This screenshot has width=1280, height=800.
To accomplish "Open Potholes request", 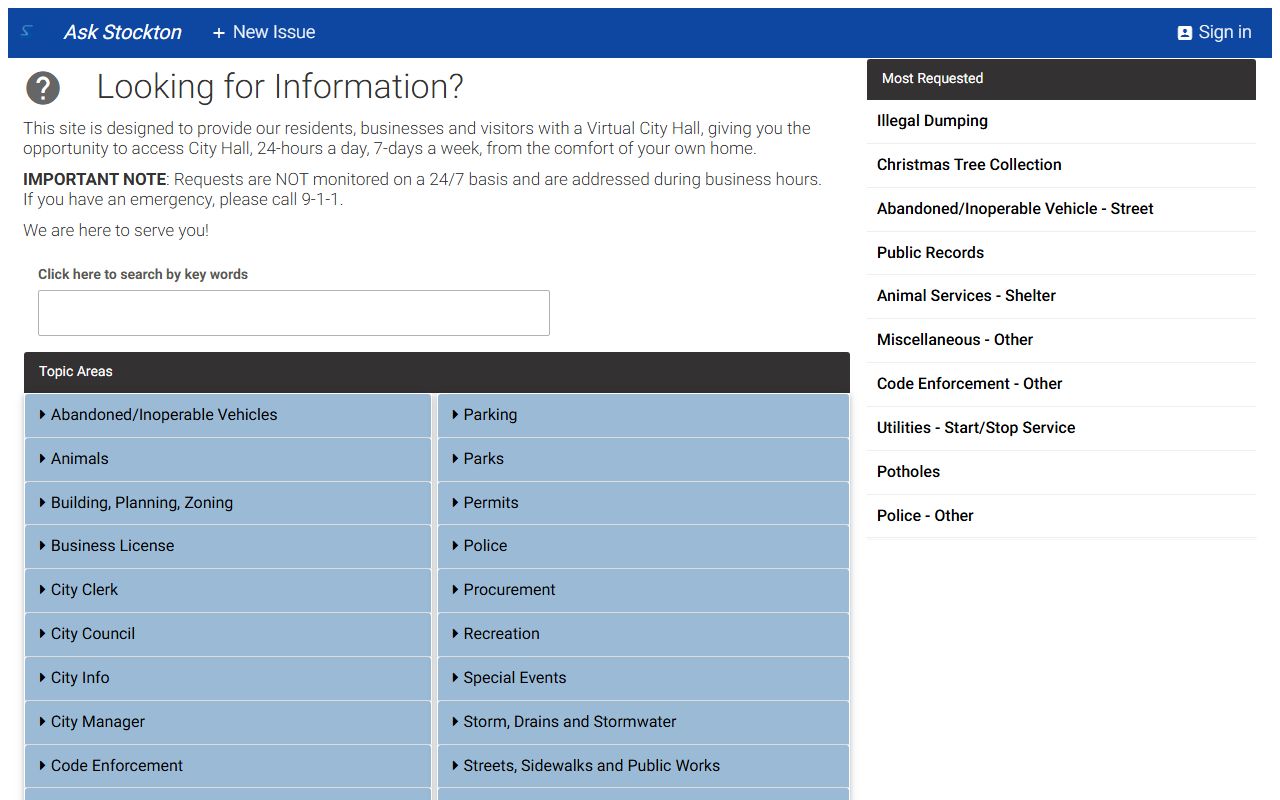I will coord(1061,472).
